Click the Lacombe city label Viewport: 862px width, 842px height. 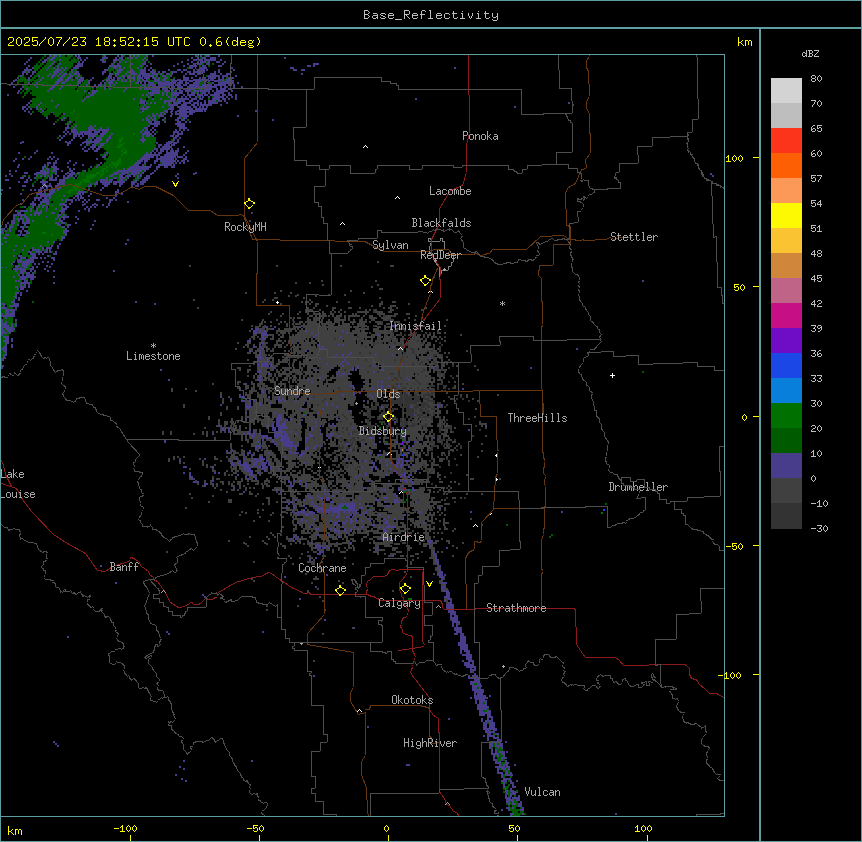click(x=450, y=191)
